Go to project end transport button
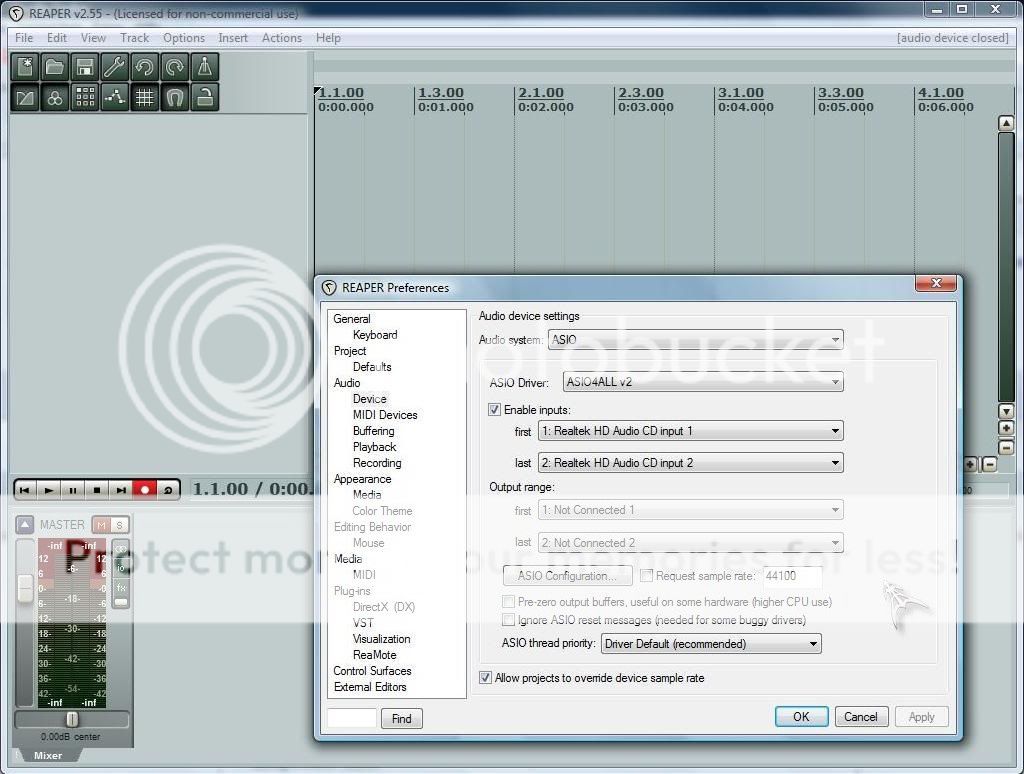1024x774 pixels. 121,490
